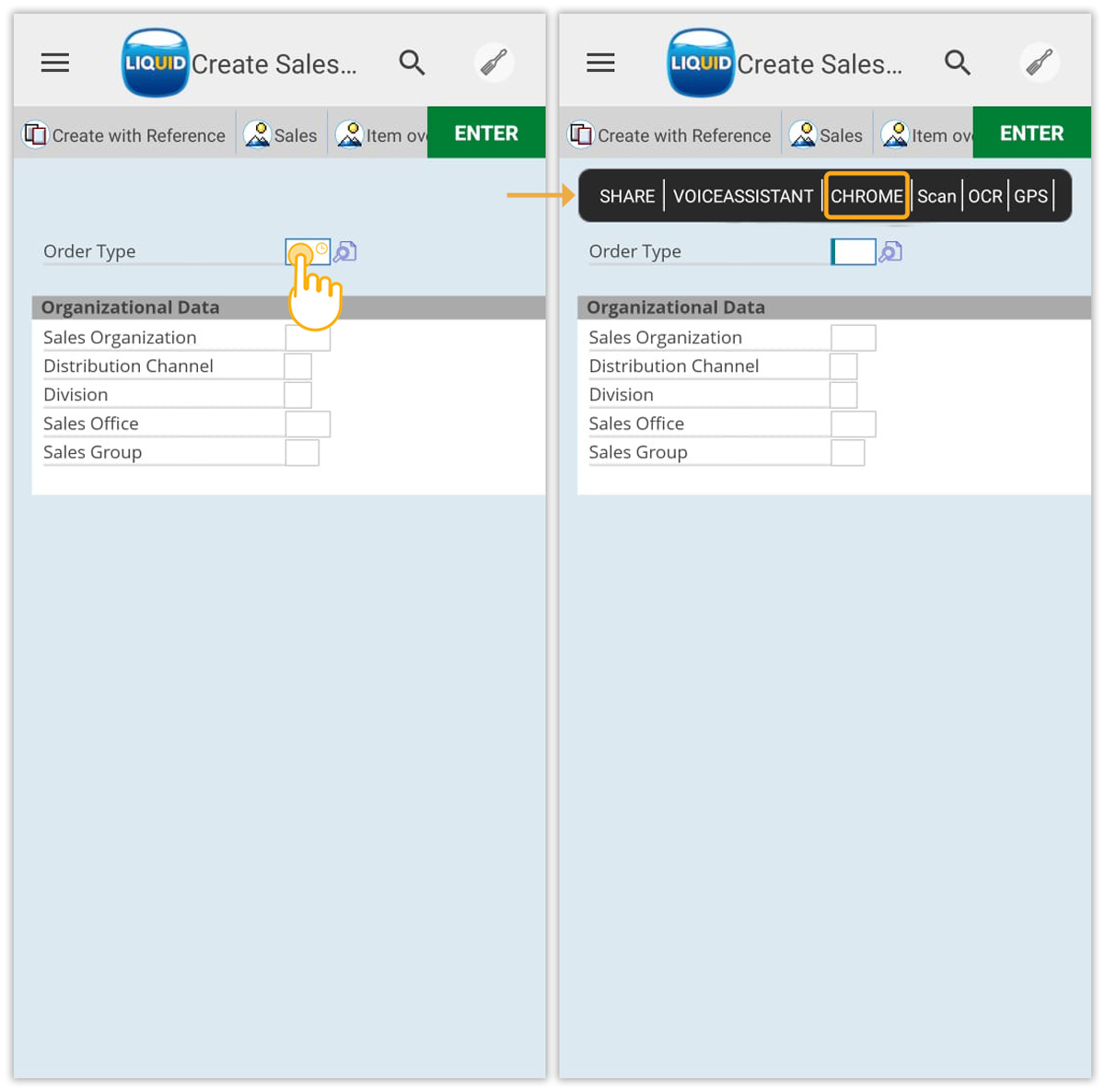The width and height of the screenshot is (1105, 1092).
Task: Select GPS in the popup bar
Action: [x=1030, y=196]
